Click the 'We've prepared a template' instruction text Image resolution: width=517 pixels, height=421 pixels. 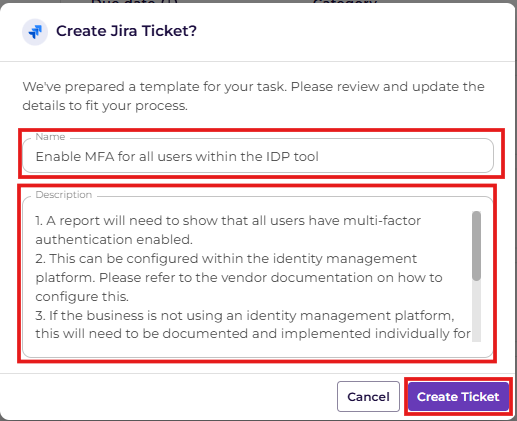253,96
